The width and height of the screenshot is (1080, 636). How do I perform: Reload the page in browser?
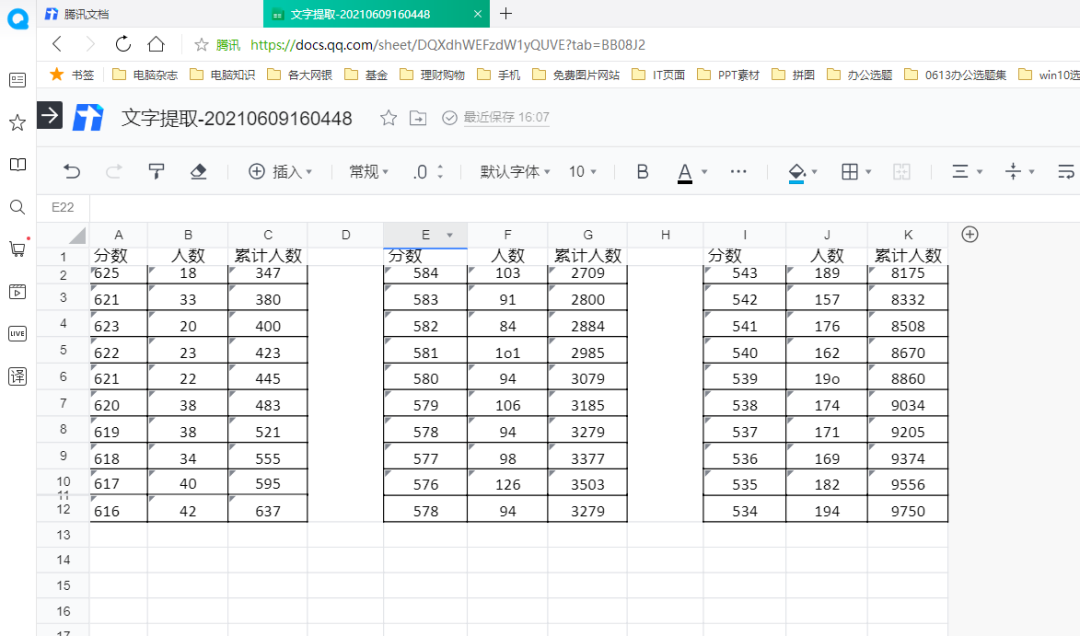[x=123, y=44]
